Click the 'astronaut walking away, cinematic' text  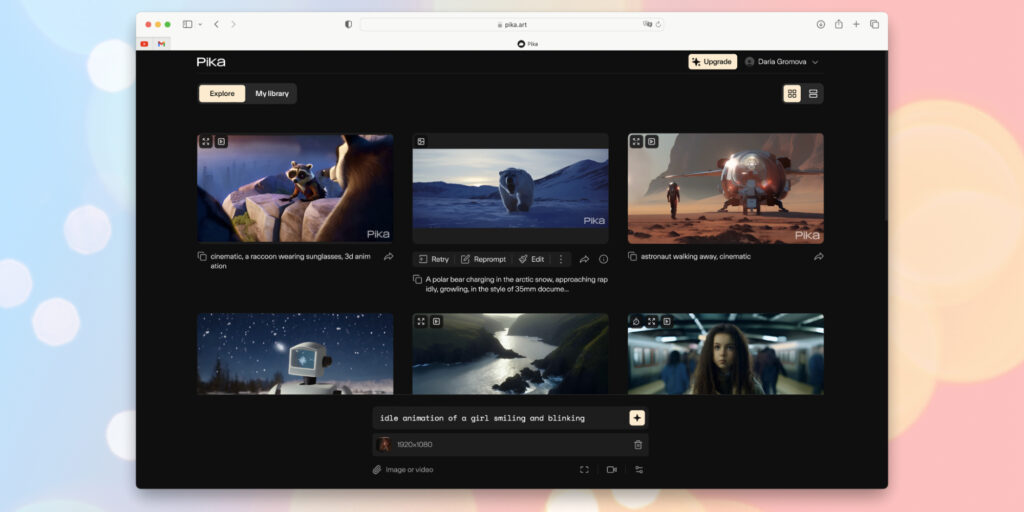click(696, 257)
